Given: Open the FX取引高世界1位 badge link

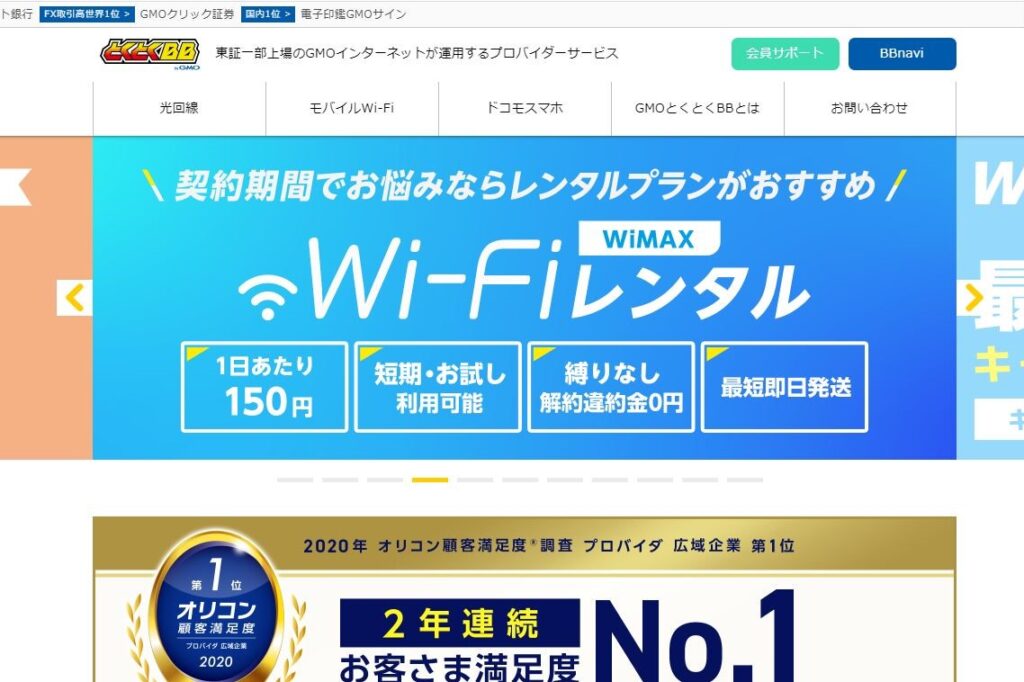Looking at the screenshot, I should [87, 14].
